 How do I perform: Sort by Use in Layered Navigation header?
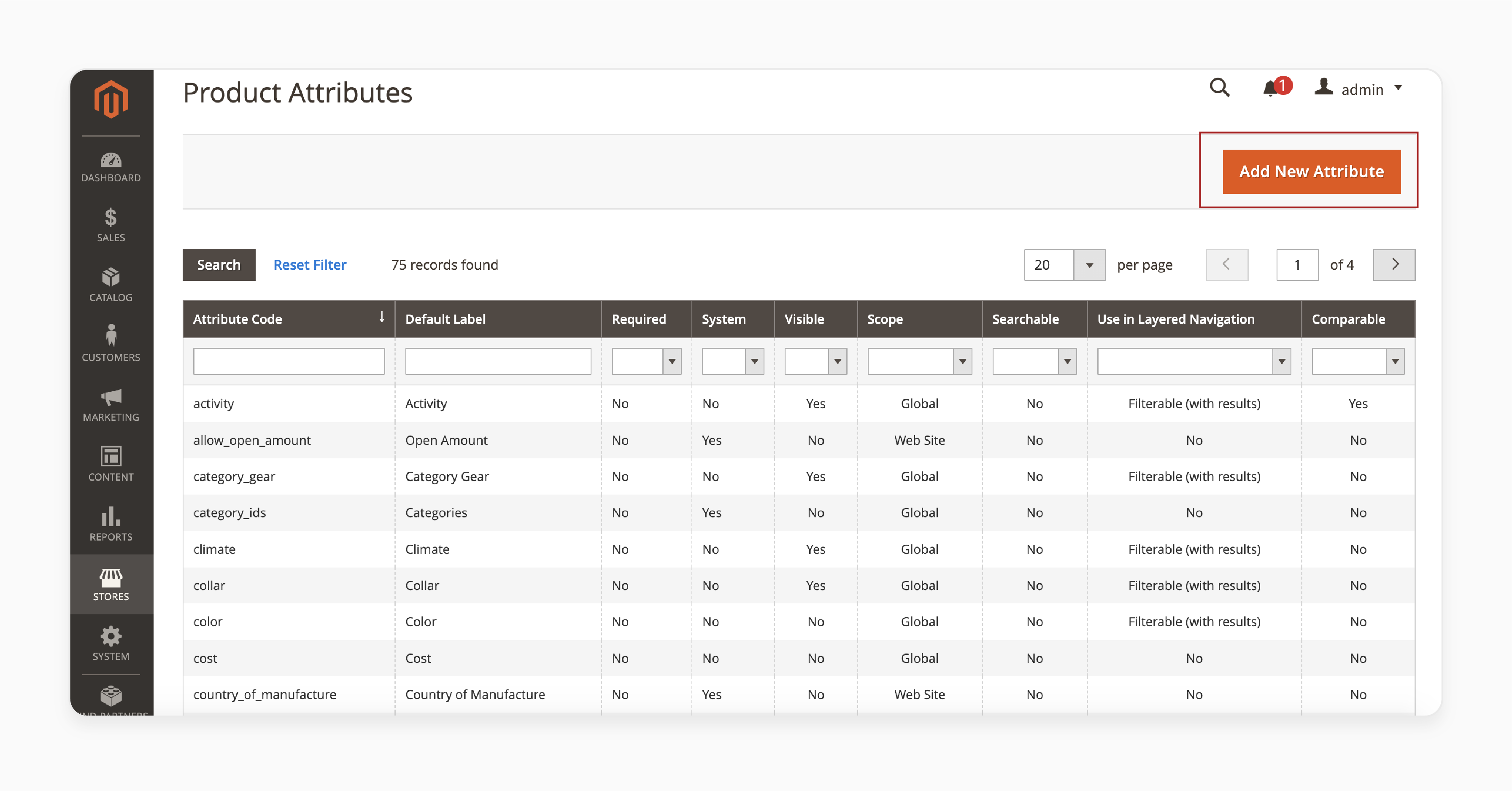(x=1194, y=319)
